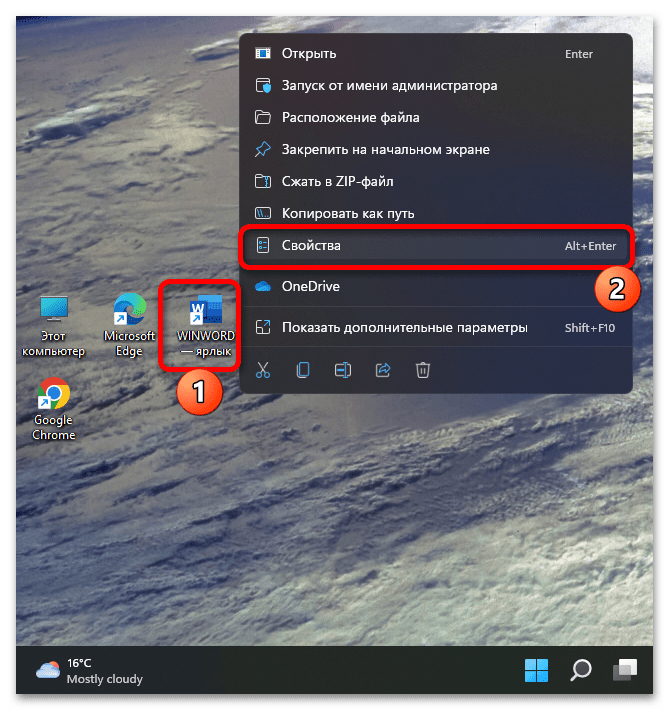Choose Копировать как путь
This screenshot has height=710, width=669.
coord(436,213)
